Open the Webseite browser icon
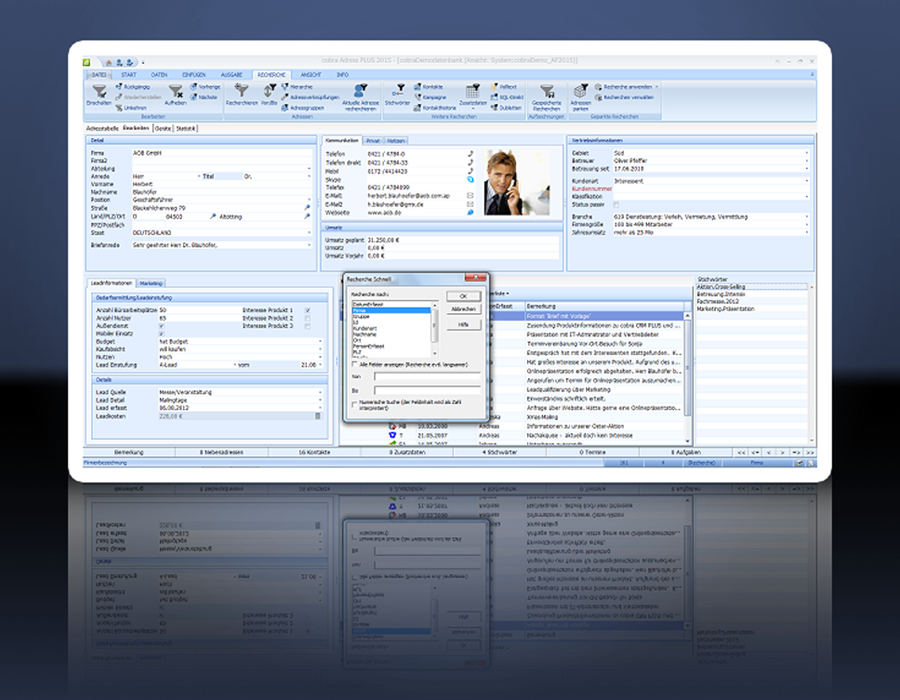Screen dimensions: 900x700 pos(470,212)
